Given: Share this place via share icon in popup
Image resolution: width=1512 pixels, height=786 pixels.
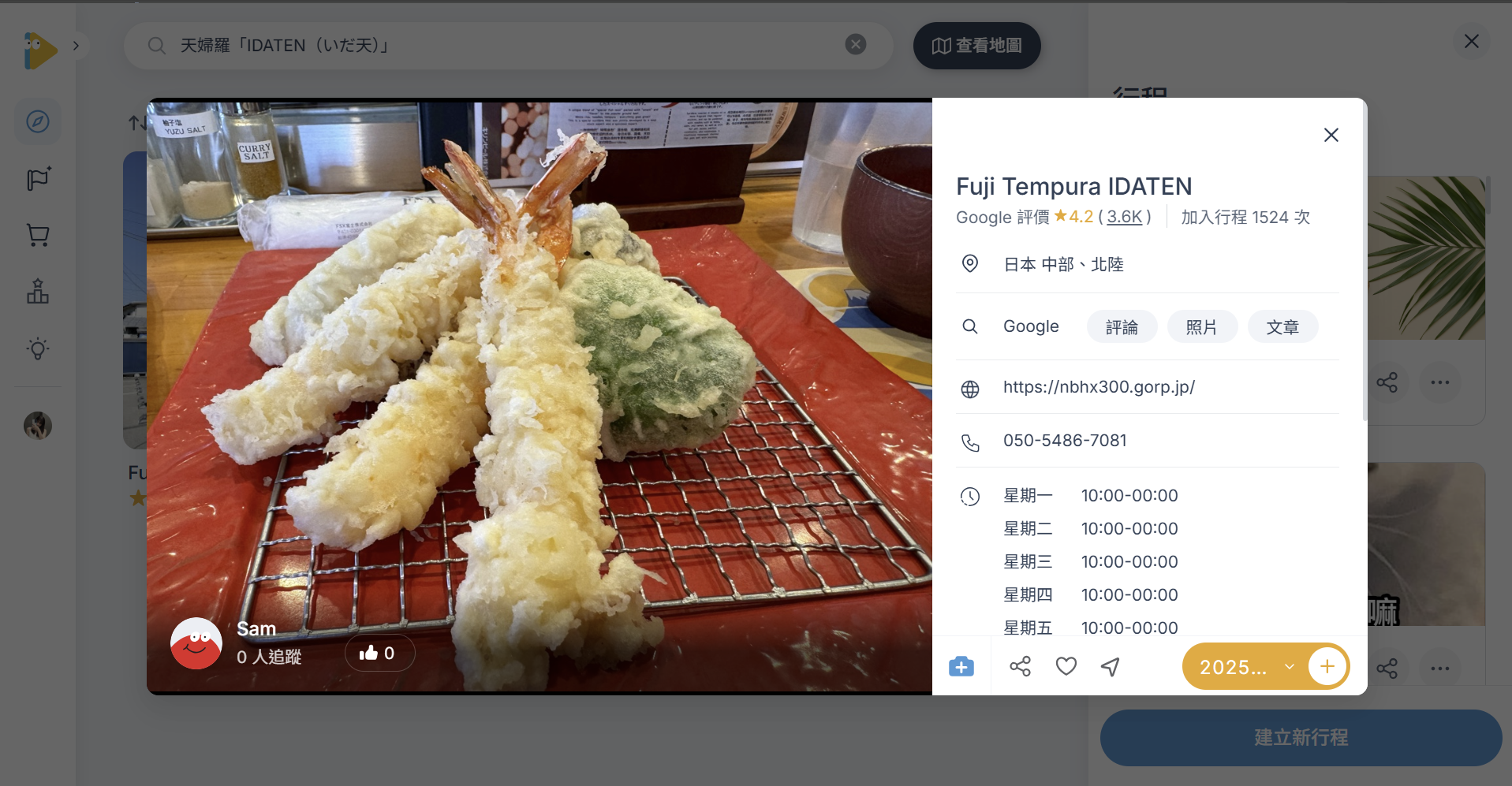Looking at the screenshot, I should coord(1020,667).
